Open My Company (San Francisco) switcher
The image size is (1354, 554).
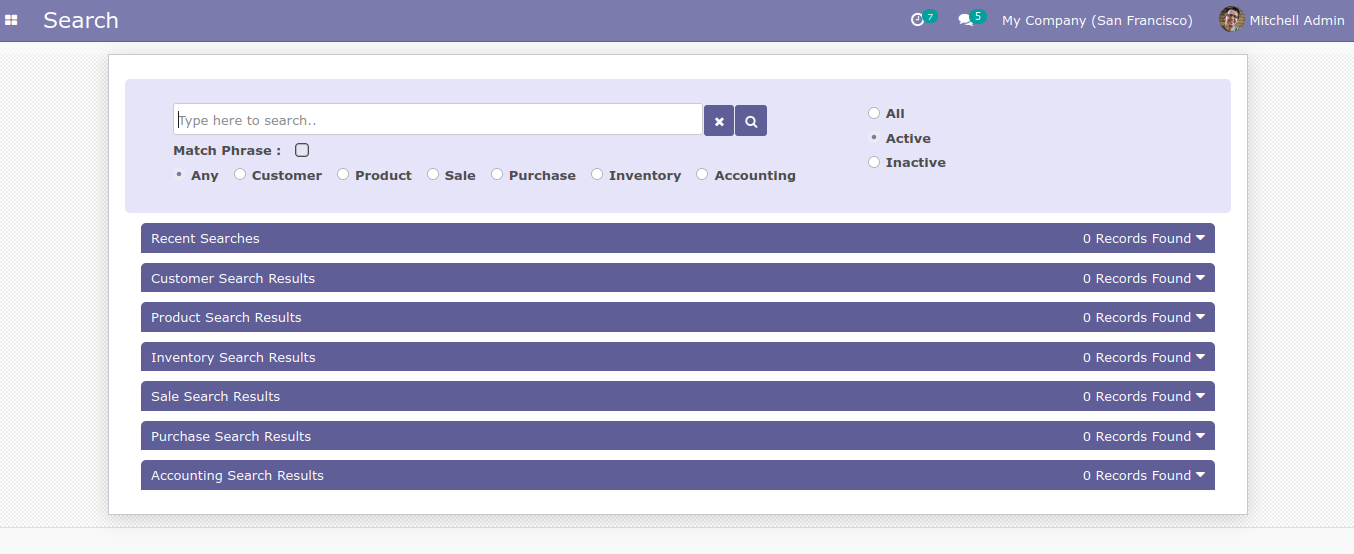click(x=1097, y=20)
